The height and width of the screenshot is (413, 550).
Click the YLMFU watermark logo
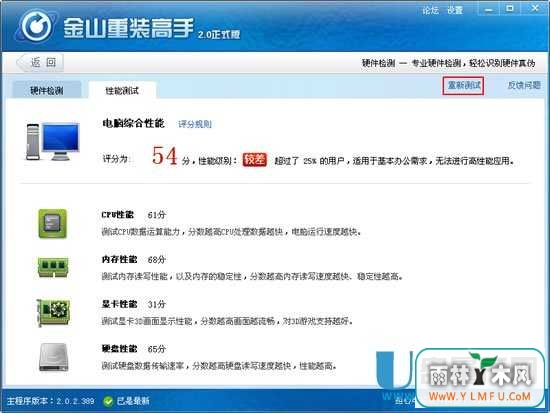[x=480, y=378]
